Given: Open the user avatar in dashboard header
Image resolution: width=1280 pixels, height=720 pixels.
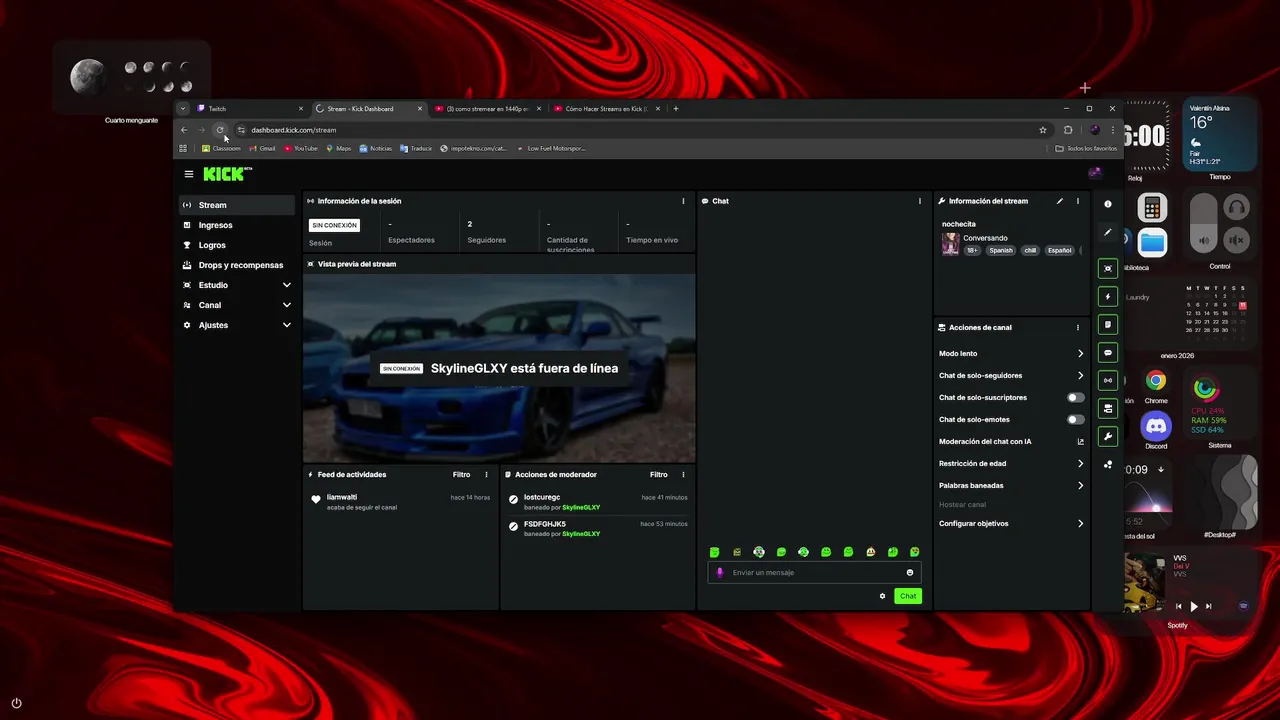Looking at the screenshot, I should tap(1095, 173).
